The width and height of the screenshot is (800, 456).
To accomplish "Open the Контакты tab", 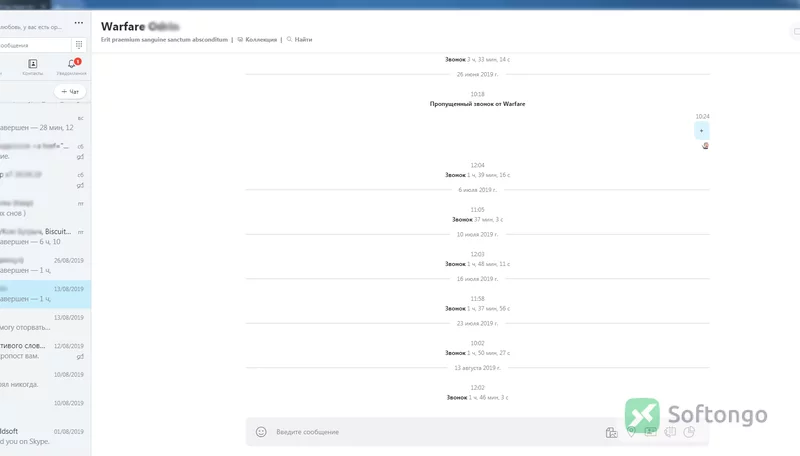I will (33, 67).
